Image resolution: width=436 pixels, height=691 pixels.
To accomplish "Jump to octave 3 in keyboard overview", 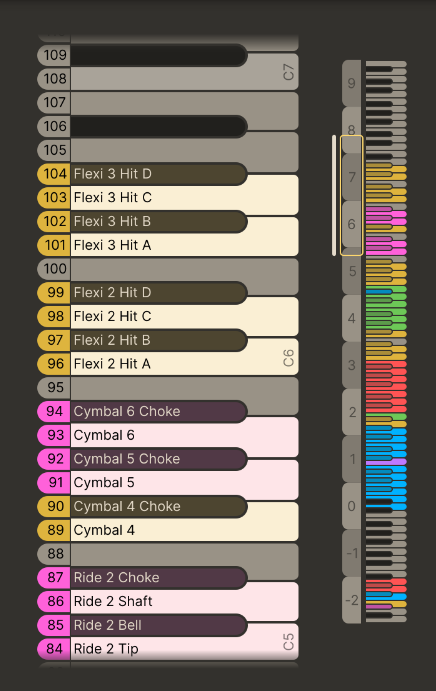I will pos(351,365).
